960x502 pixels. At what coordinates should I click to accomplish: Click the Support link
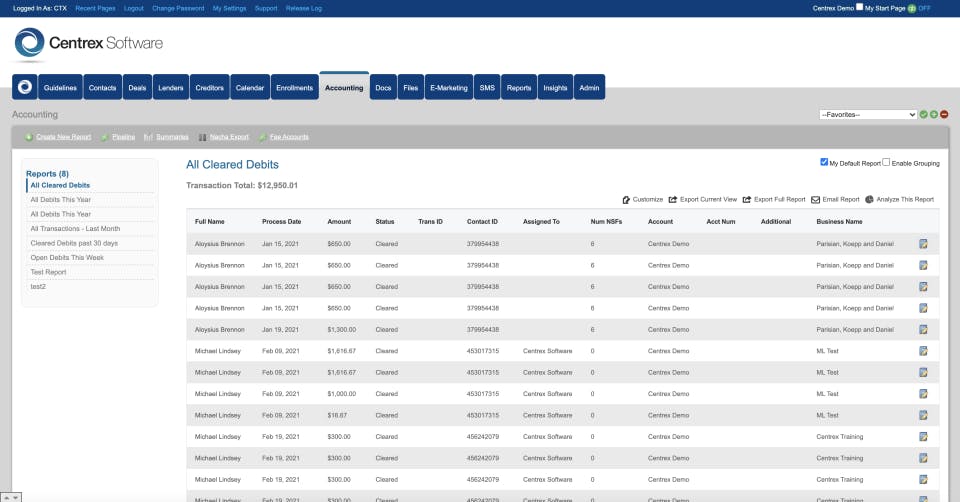(x=266, y=9)
